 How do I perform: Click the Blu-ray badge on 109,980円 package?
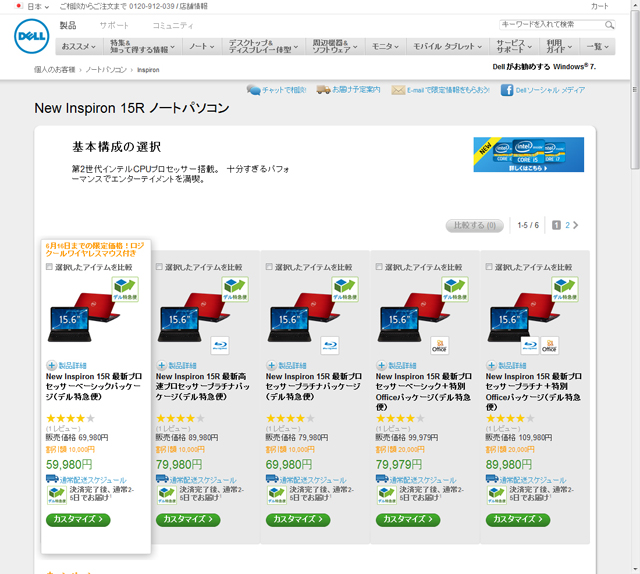pyautogui.click(x=530, y=345)
